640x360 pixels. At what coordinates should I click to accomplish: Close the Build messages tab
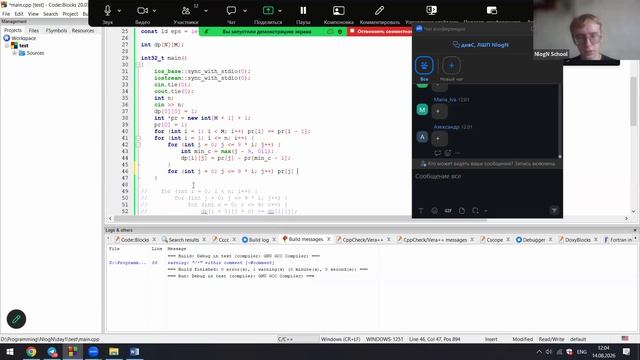tap(329, 239)
